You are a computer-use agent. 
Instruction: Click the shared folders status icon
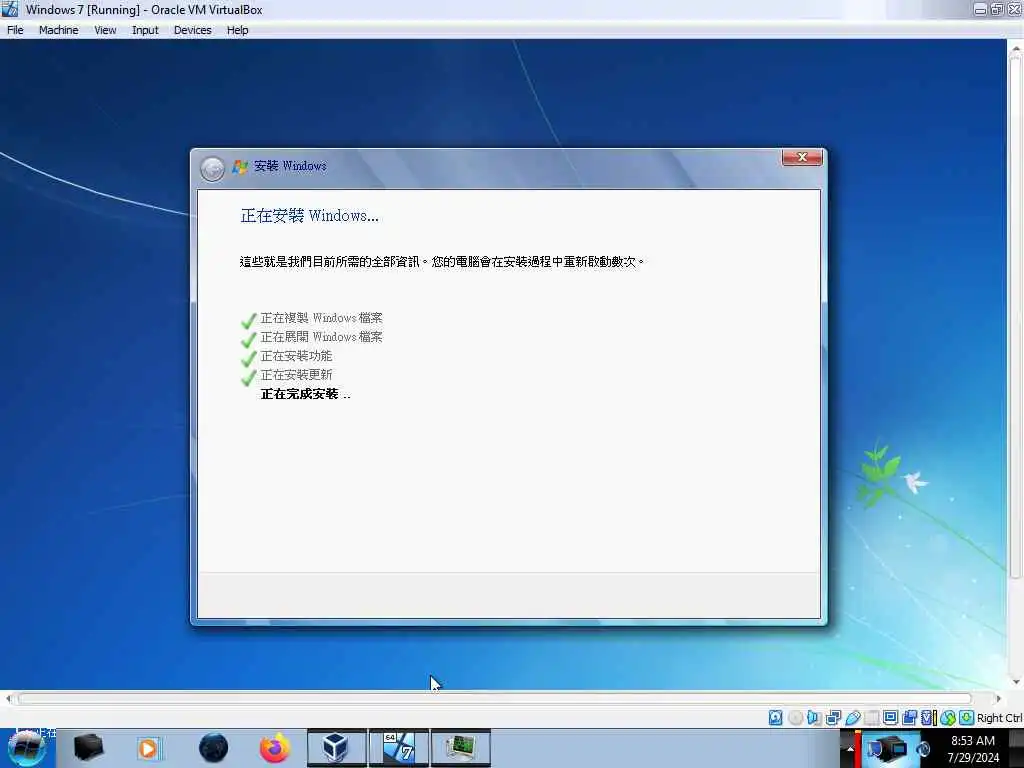tap(871, 718)
